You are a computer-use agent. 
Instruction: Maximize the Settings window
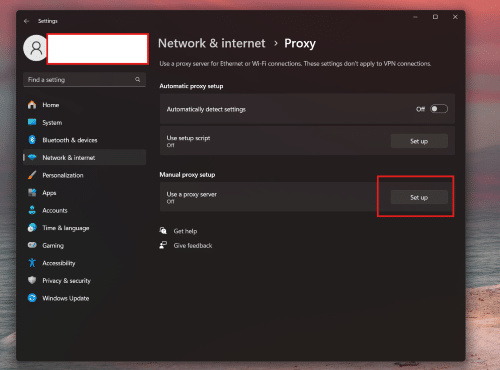(435, 17)
